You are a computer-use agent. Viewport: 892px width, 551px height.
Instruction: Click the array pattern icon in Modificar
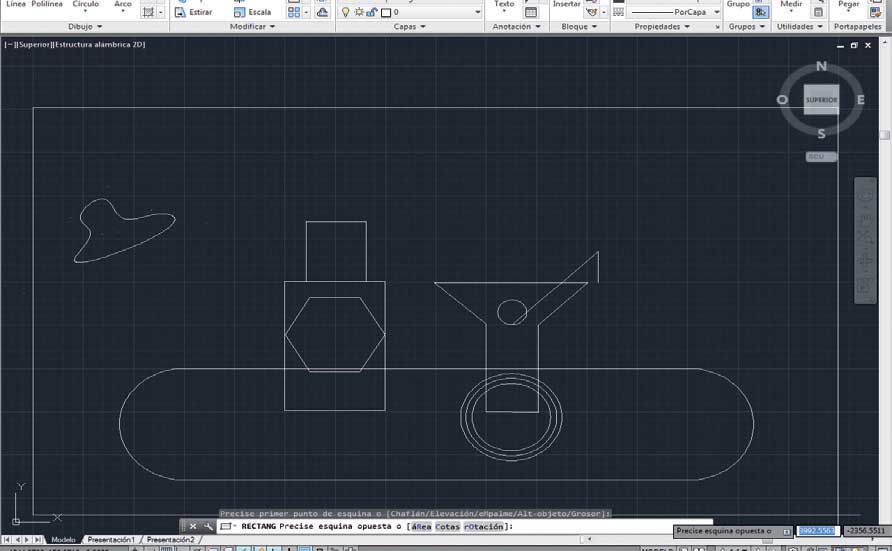pos(294,12)
